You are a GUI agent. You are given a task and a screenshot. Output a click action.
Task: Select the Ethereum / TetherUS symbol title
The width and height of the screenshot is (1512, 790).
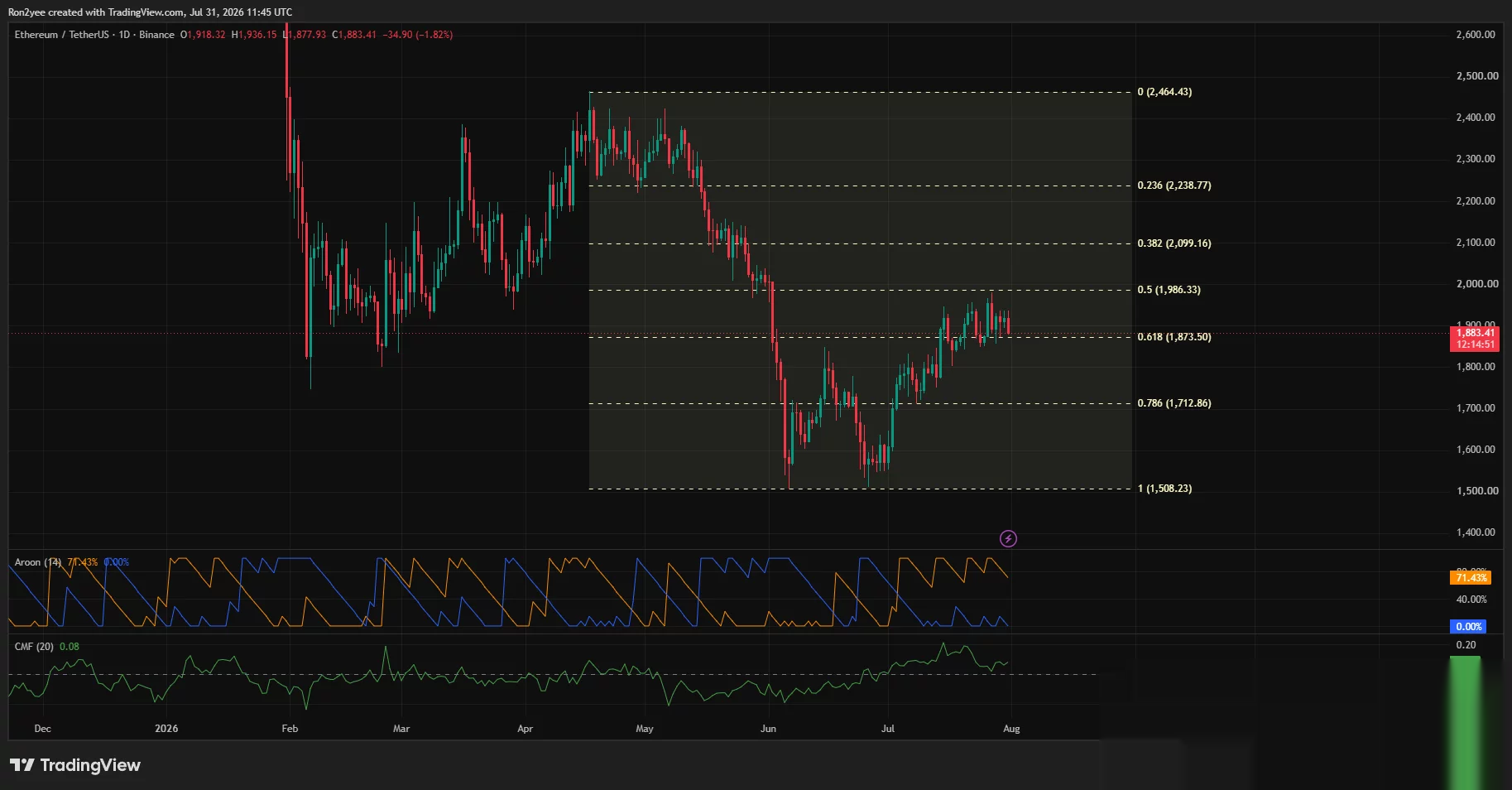tap(61, 35)
